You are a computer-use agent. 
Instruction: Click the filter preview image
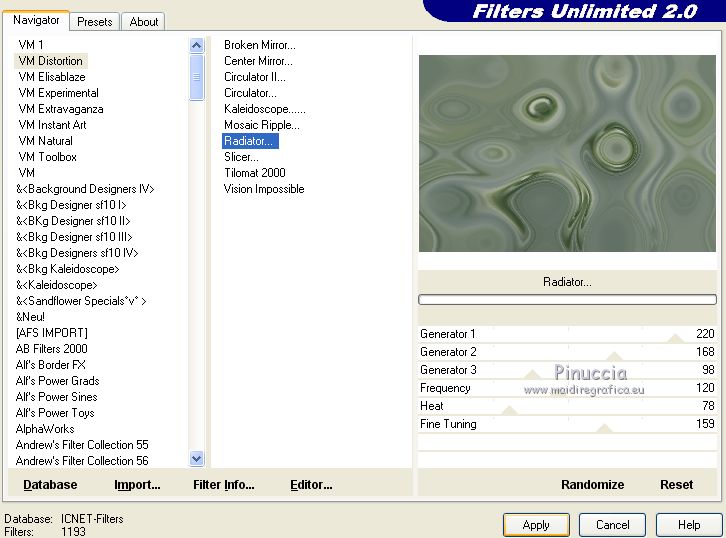click(x=567, y=154)
